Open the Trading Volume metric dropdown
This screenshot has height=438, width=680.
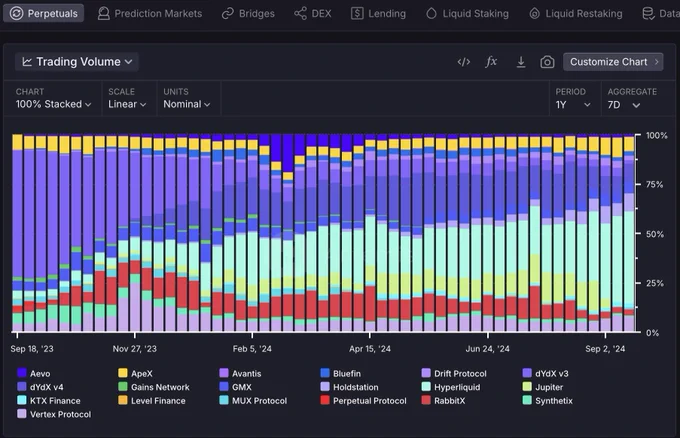[x=77, y=62]
